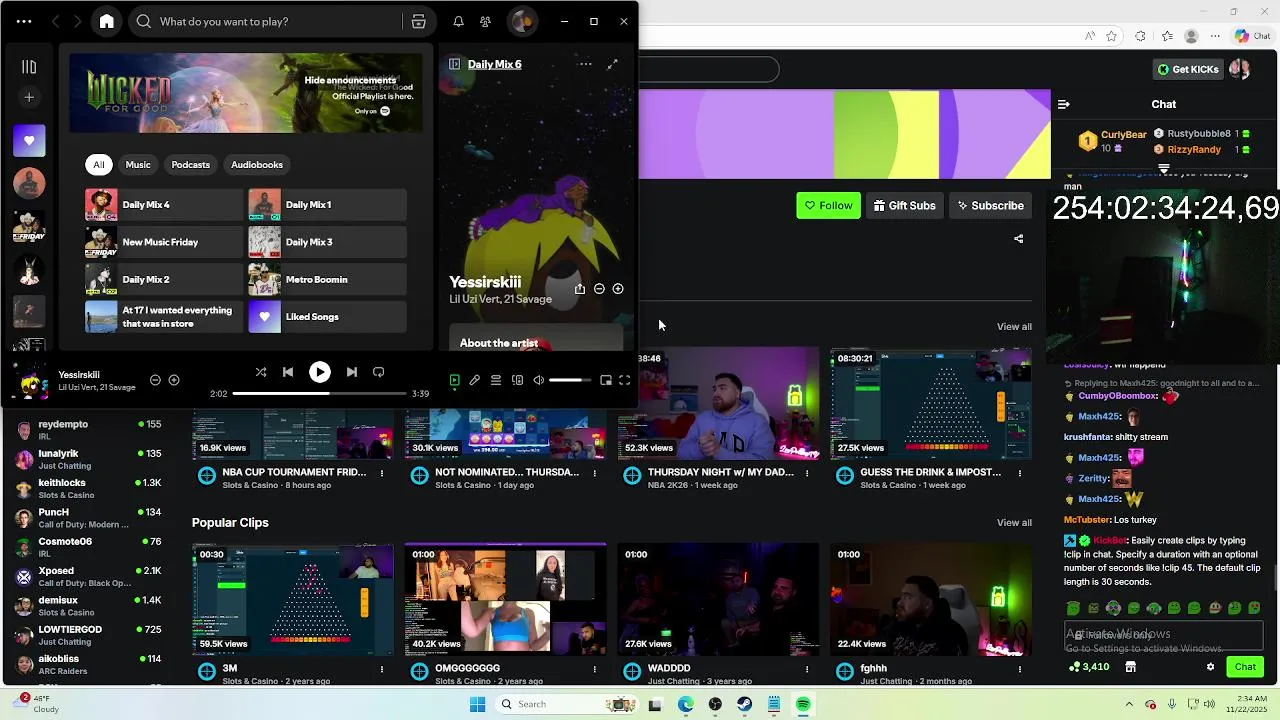Open the Spotify three-dot app menu
Screen dimensions: 1280x720
click(24, 21)
